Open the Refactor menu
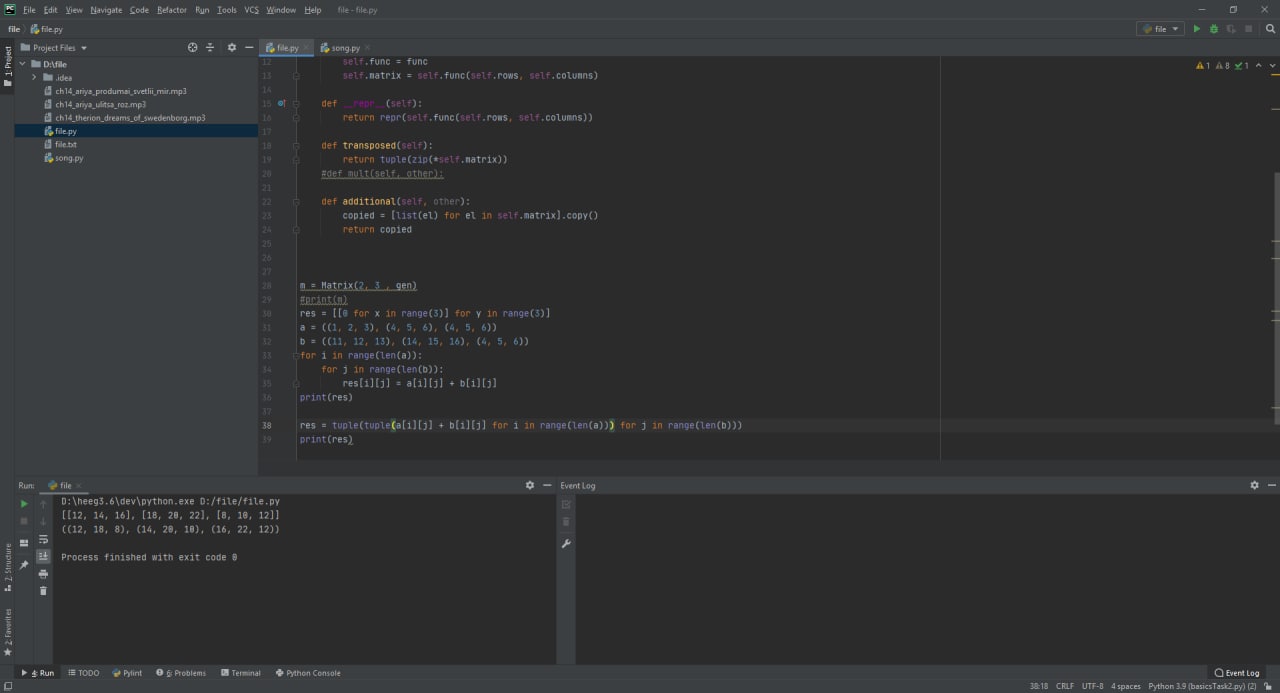1280x693 pixels. pyautogui.click(x=172, y=10)
